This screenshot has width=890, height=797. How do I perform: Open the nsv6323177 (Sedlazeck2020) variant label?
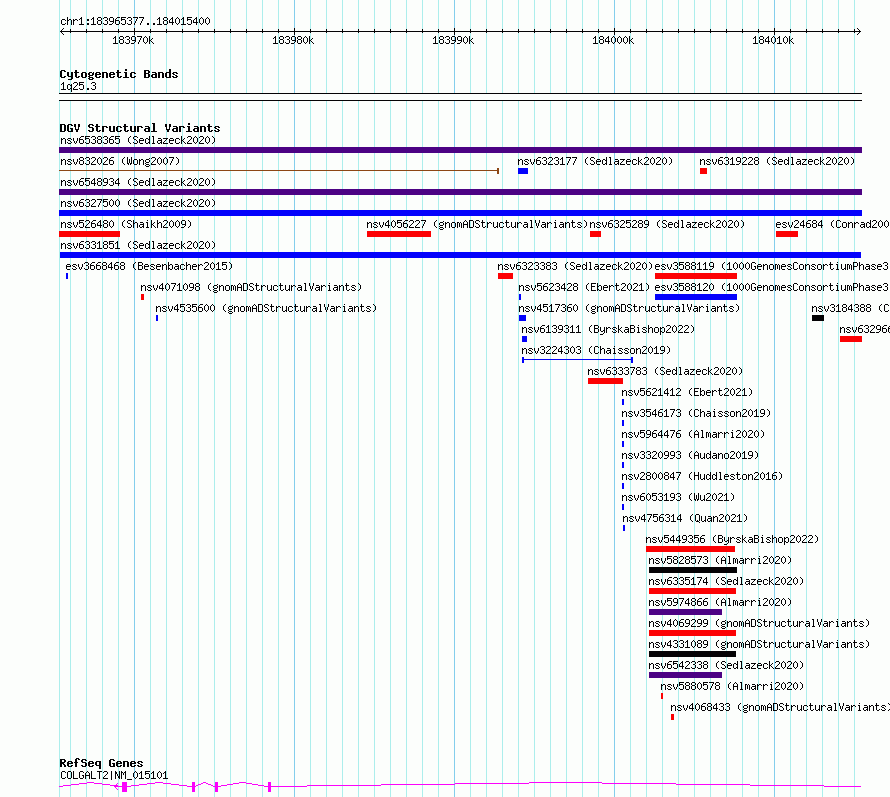click(595, 161)
